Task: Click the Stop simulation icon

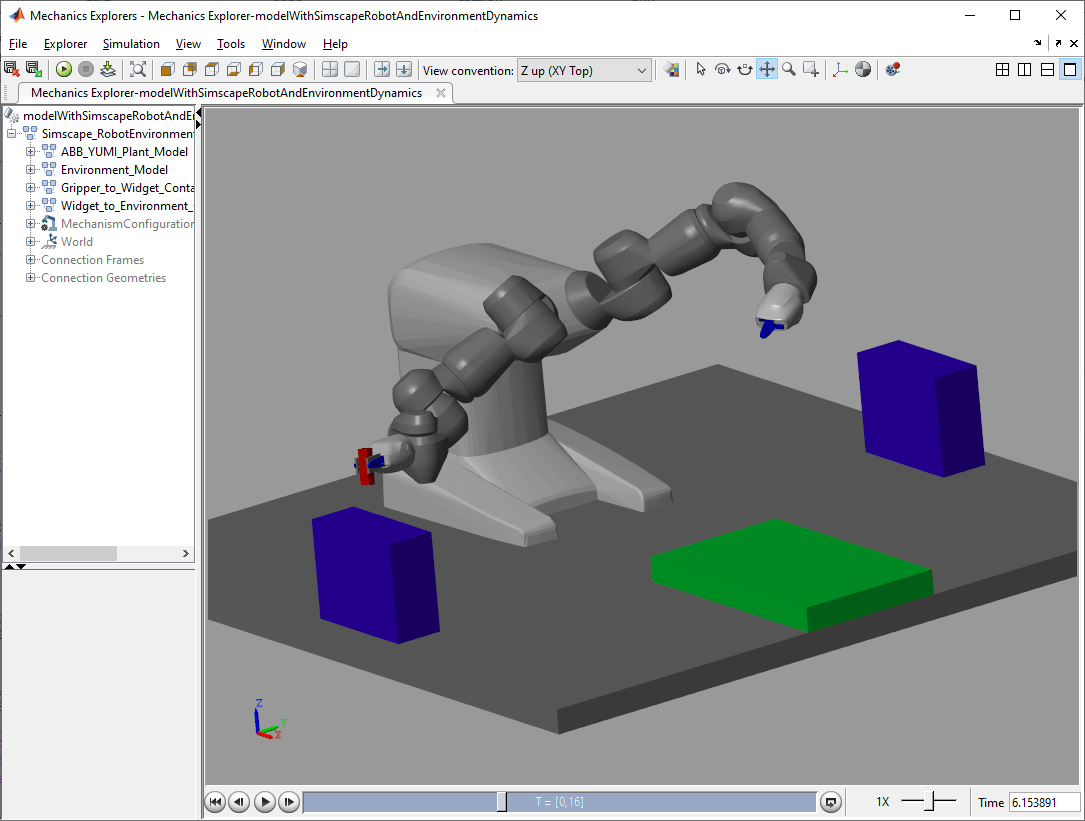Action: point(86,68)
